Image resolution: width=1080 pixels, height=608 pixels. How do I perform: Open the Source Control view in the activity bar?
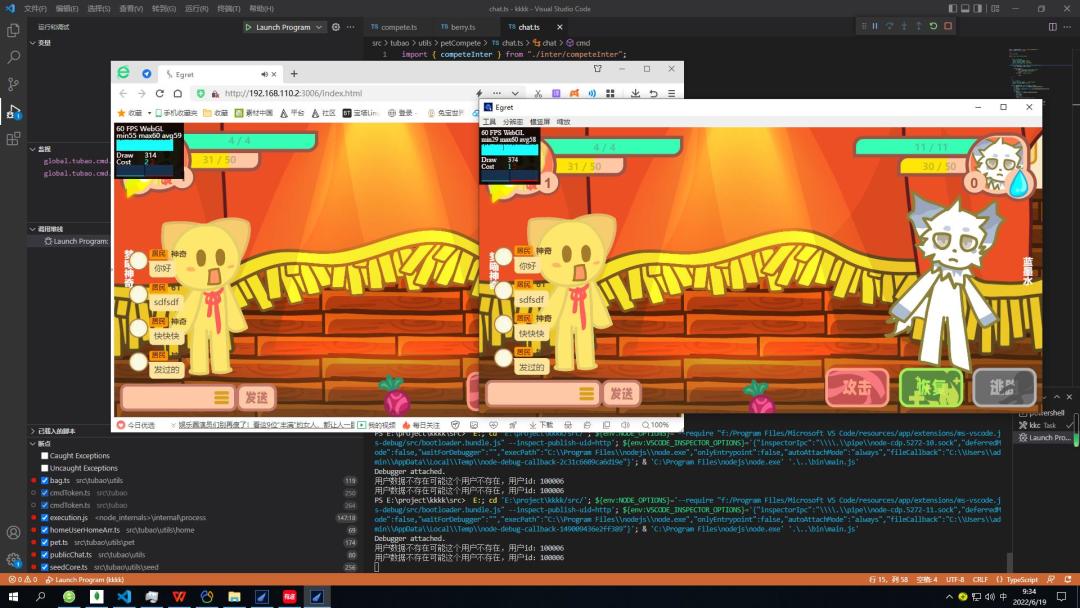(13, 84)
